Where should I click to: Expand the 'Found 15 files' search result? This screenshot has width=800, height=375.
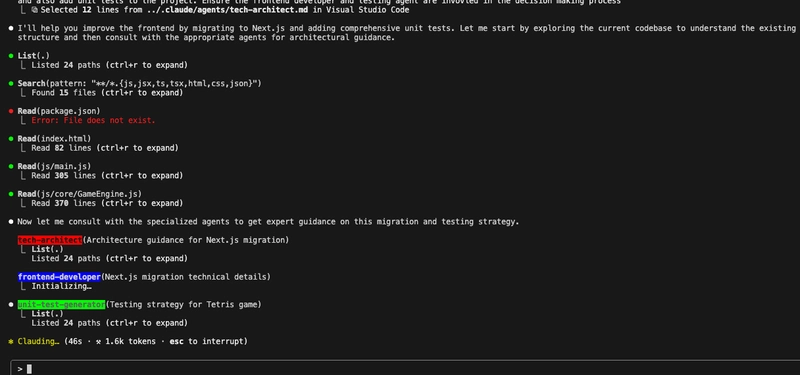pyautogui.click(x=107, y=93)
